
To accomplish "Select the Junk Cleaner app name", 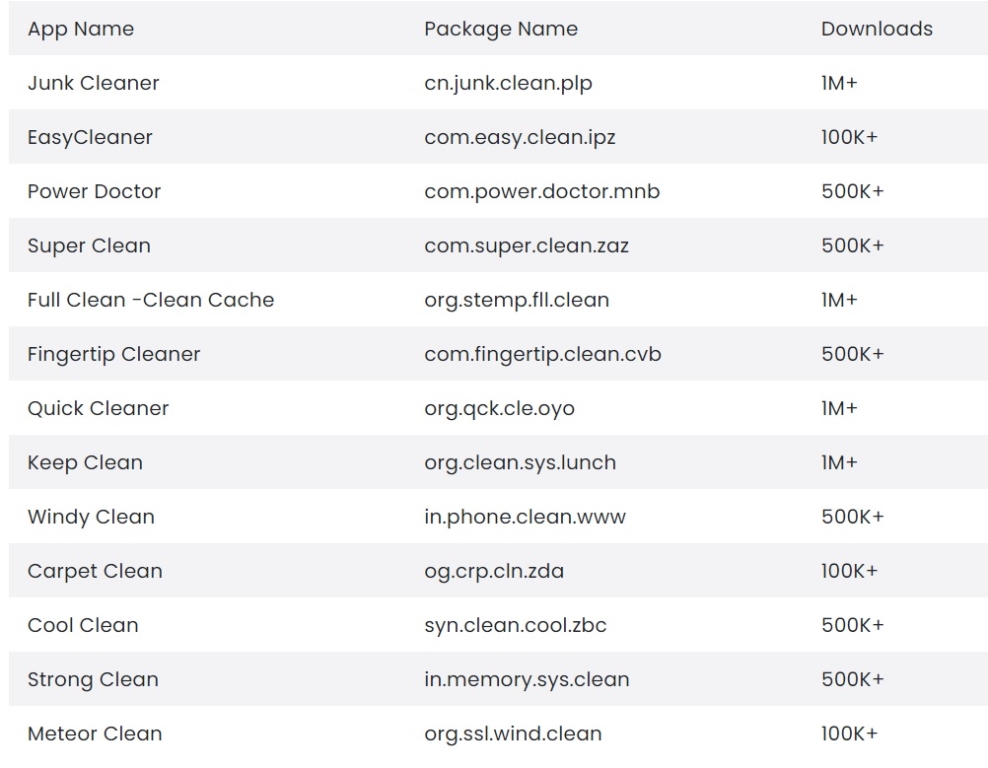I will point(93,83).
